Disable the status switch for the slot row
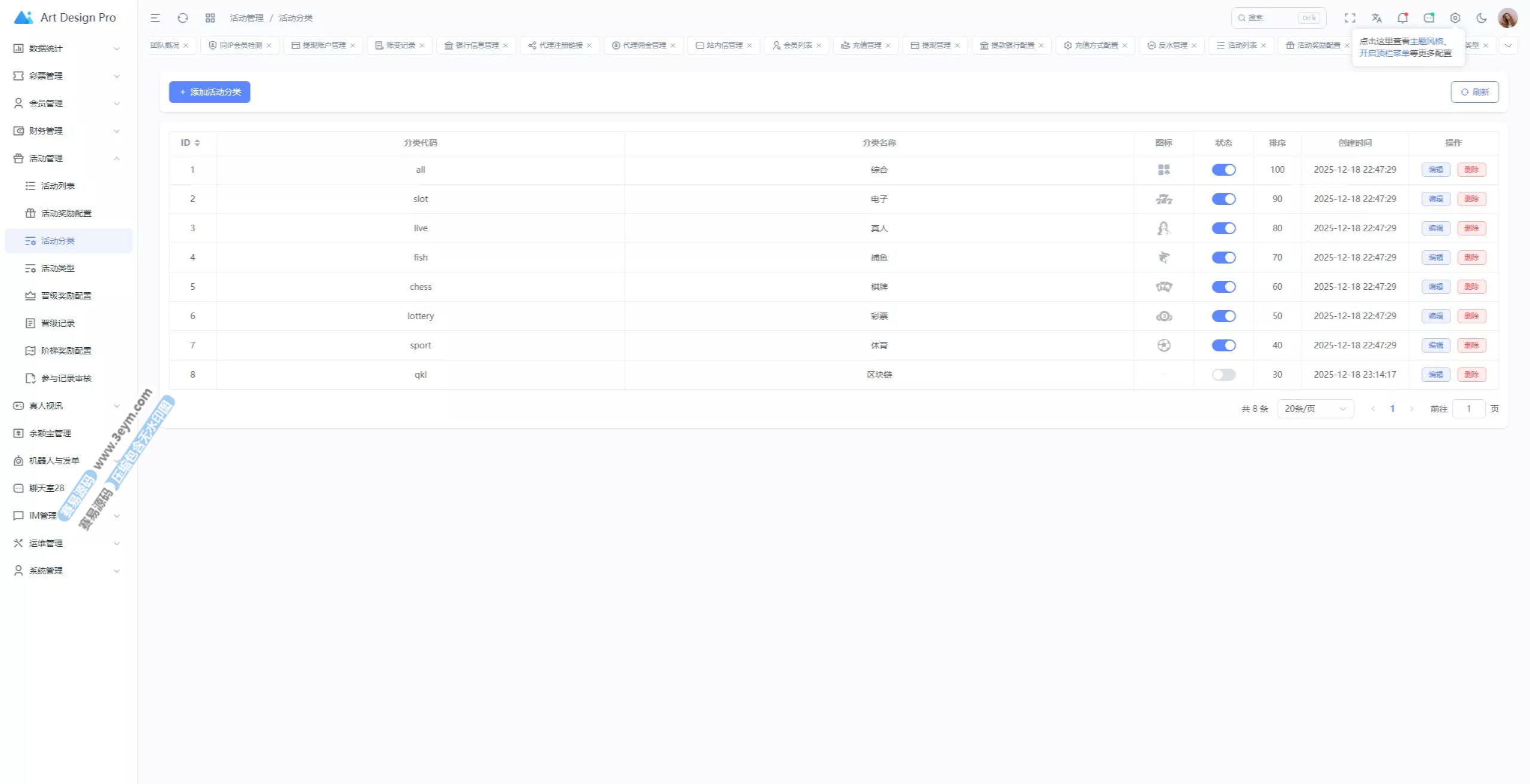 [1223, 199]
